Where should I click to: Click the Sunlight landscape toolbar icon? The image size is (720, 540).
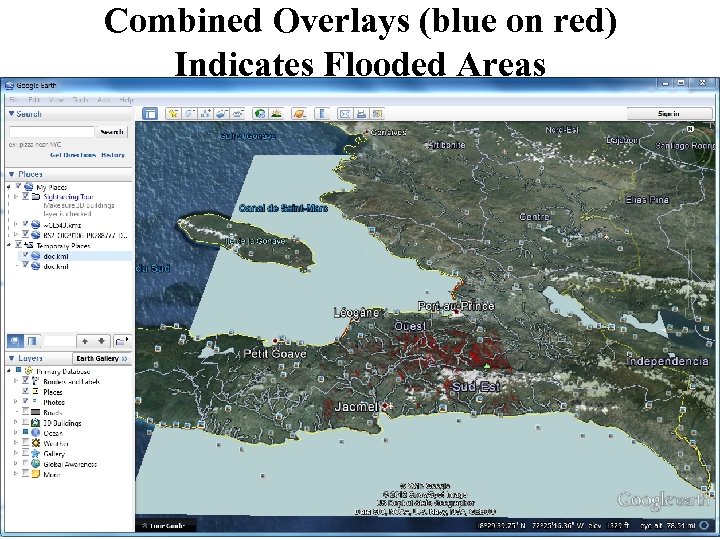click(x=276, y=113)
